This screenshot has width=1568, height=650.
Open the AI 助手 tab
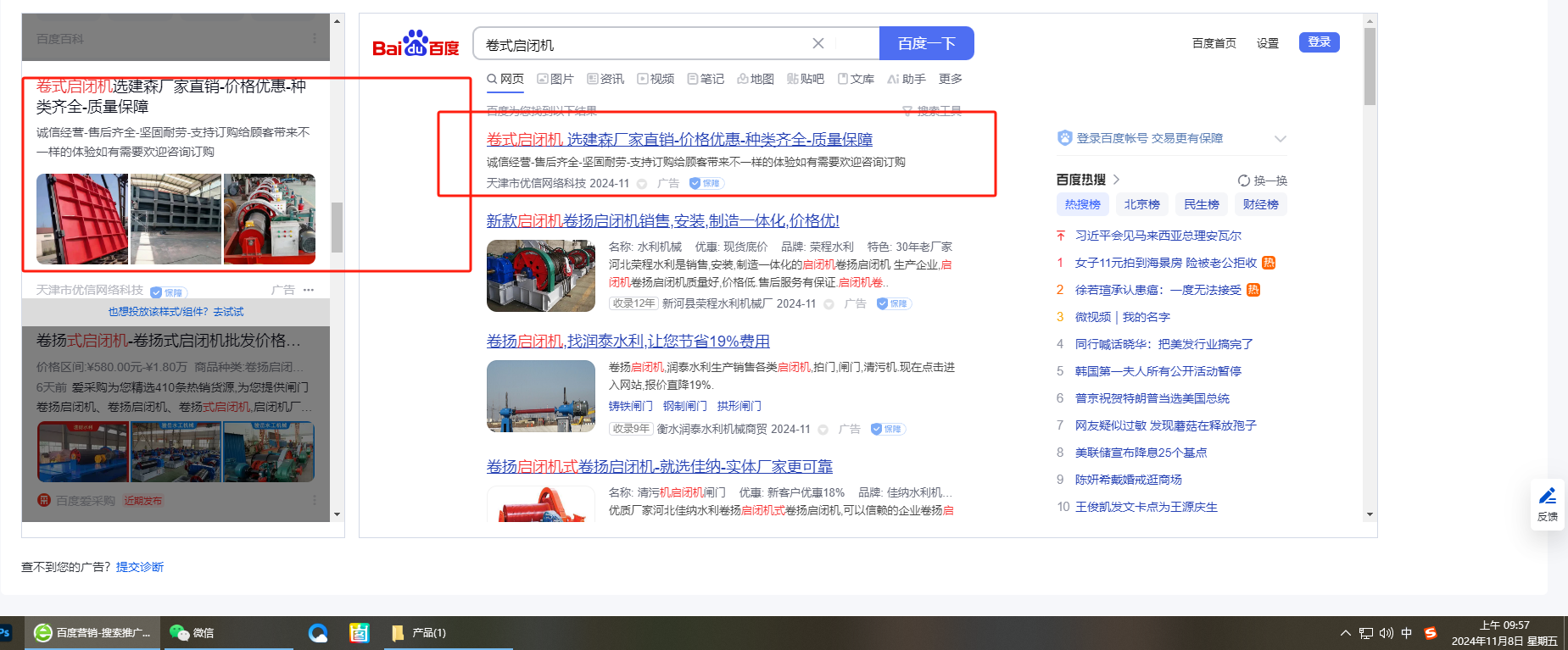coord(907,79)
